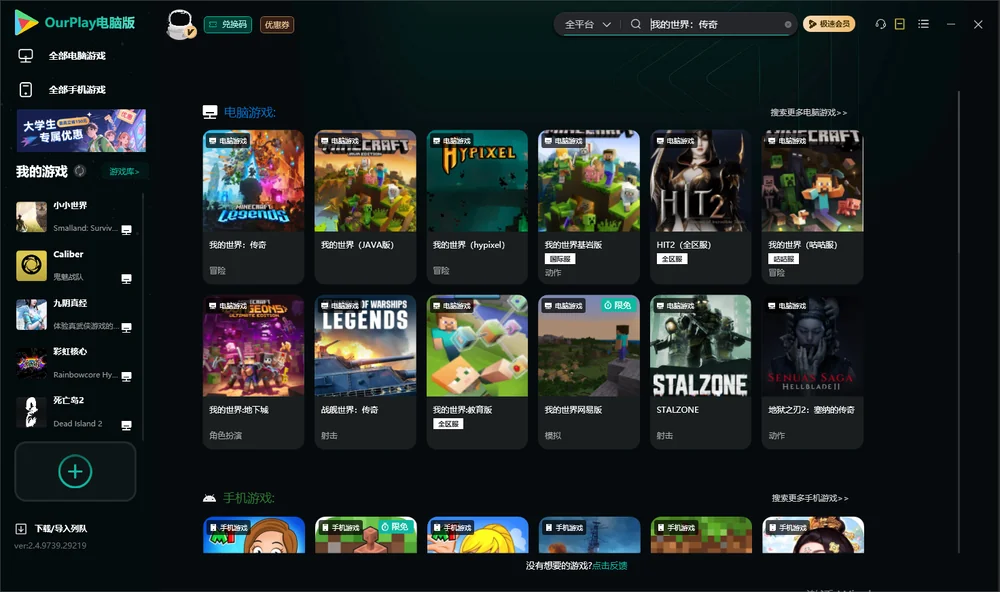Click the 咕咕服 tag under 我的世界 (咕咕服)

click(783, 259)
